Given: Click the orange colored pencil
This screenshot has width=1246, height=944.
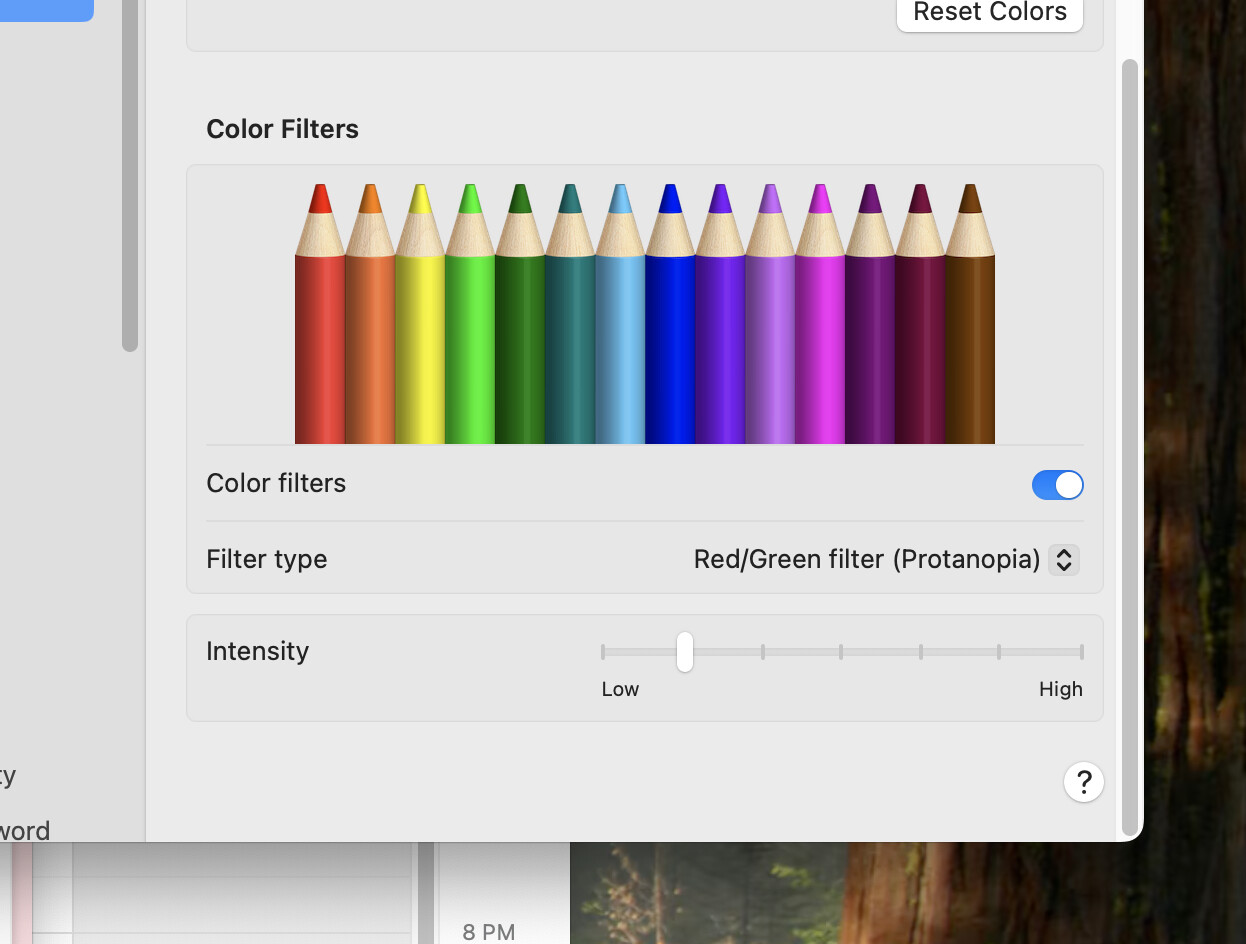Looking at the screenshot, I should point(370,340).
